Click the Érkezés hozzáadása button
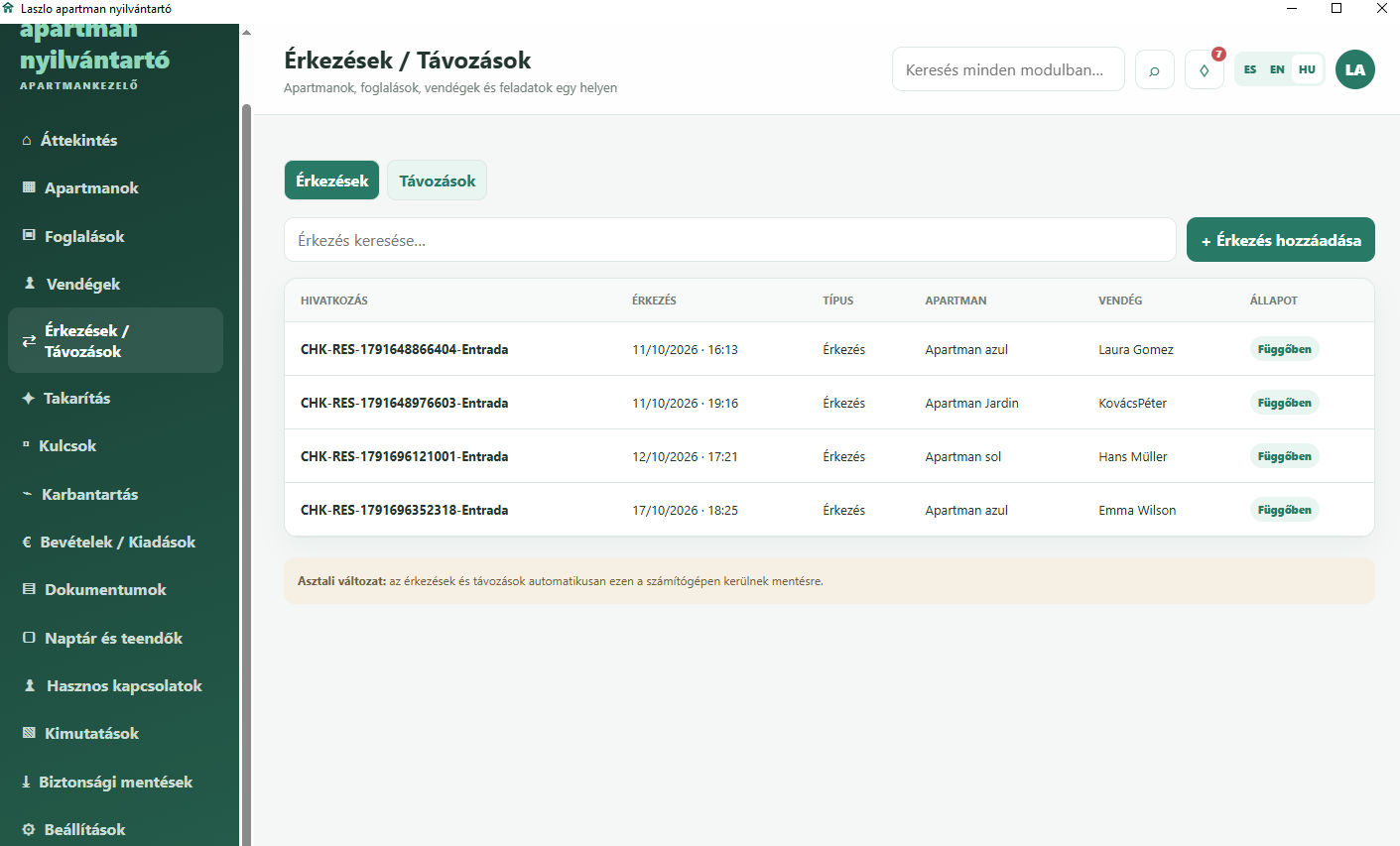The height and width of the screenshot is (846, 1400). pyautogui.click(x=1281, y=240)
